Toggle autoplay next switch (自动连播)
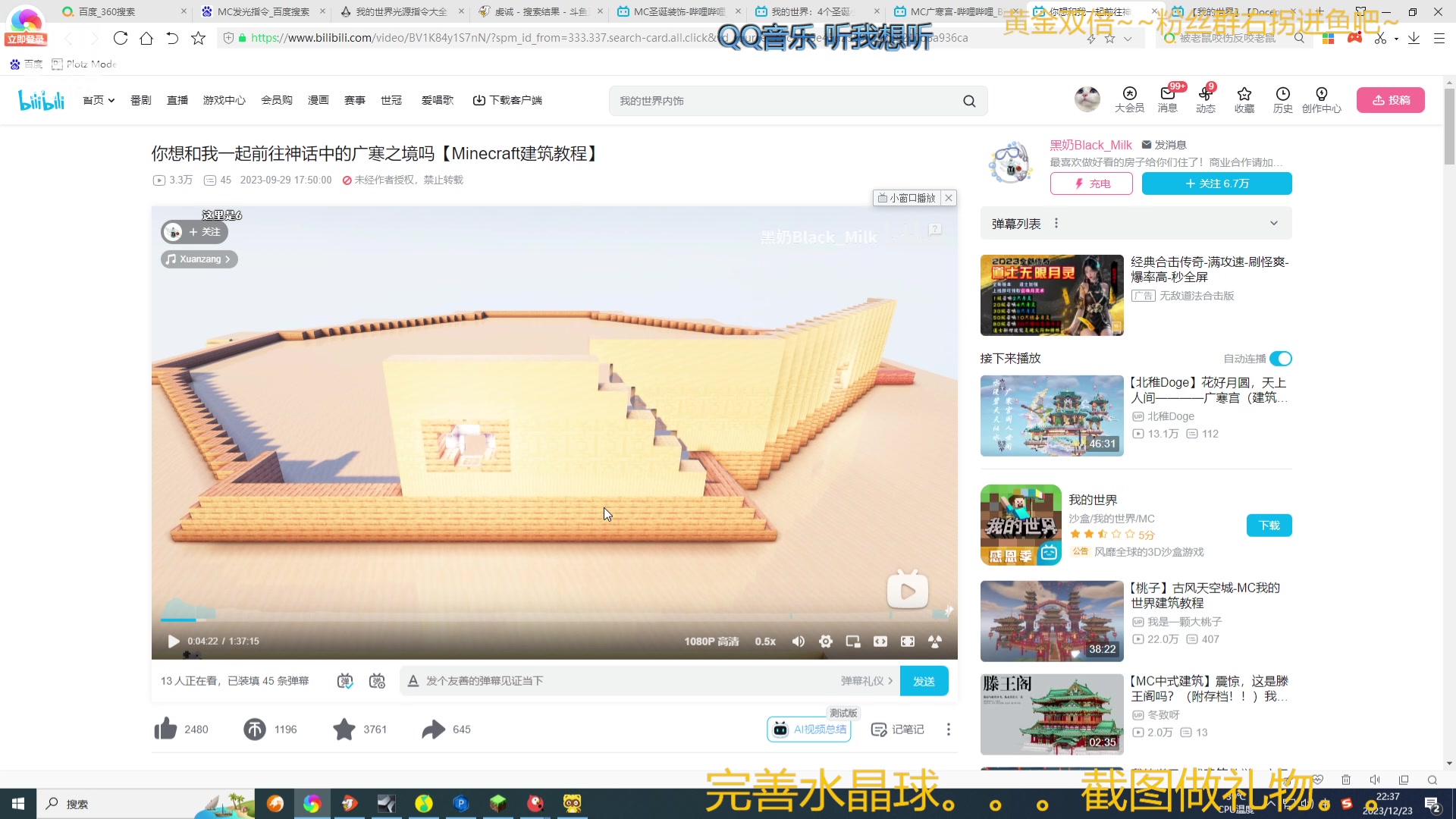 [x=1280, y=359]
